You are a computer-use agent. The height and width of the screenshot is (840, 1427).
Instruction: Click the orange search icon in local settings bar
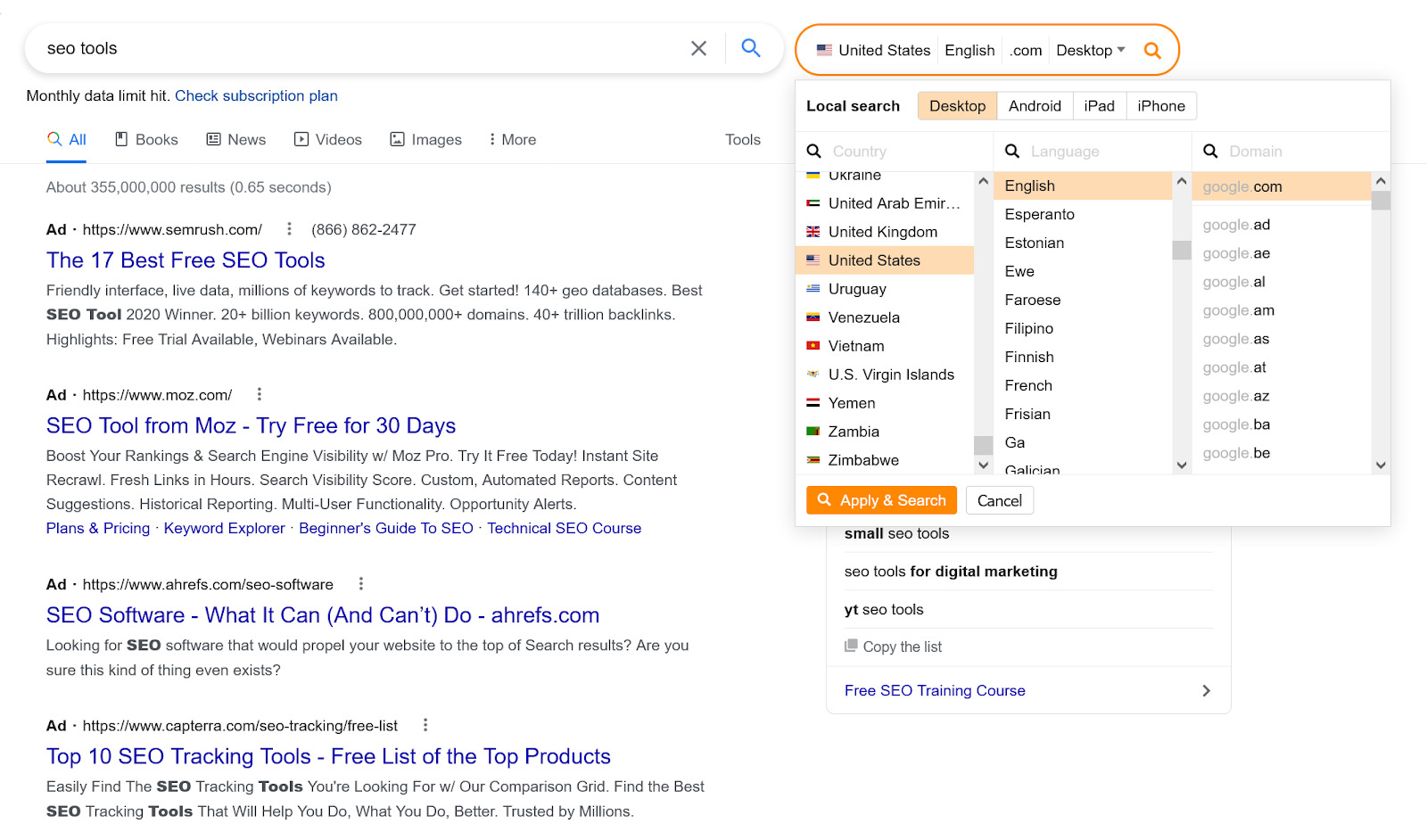[x=1152, y=50]
